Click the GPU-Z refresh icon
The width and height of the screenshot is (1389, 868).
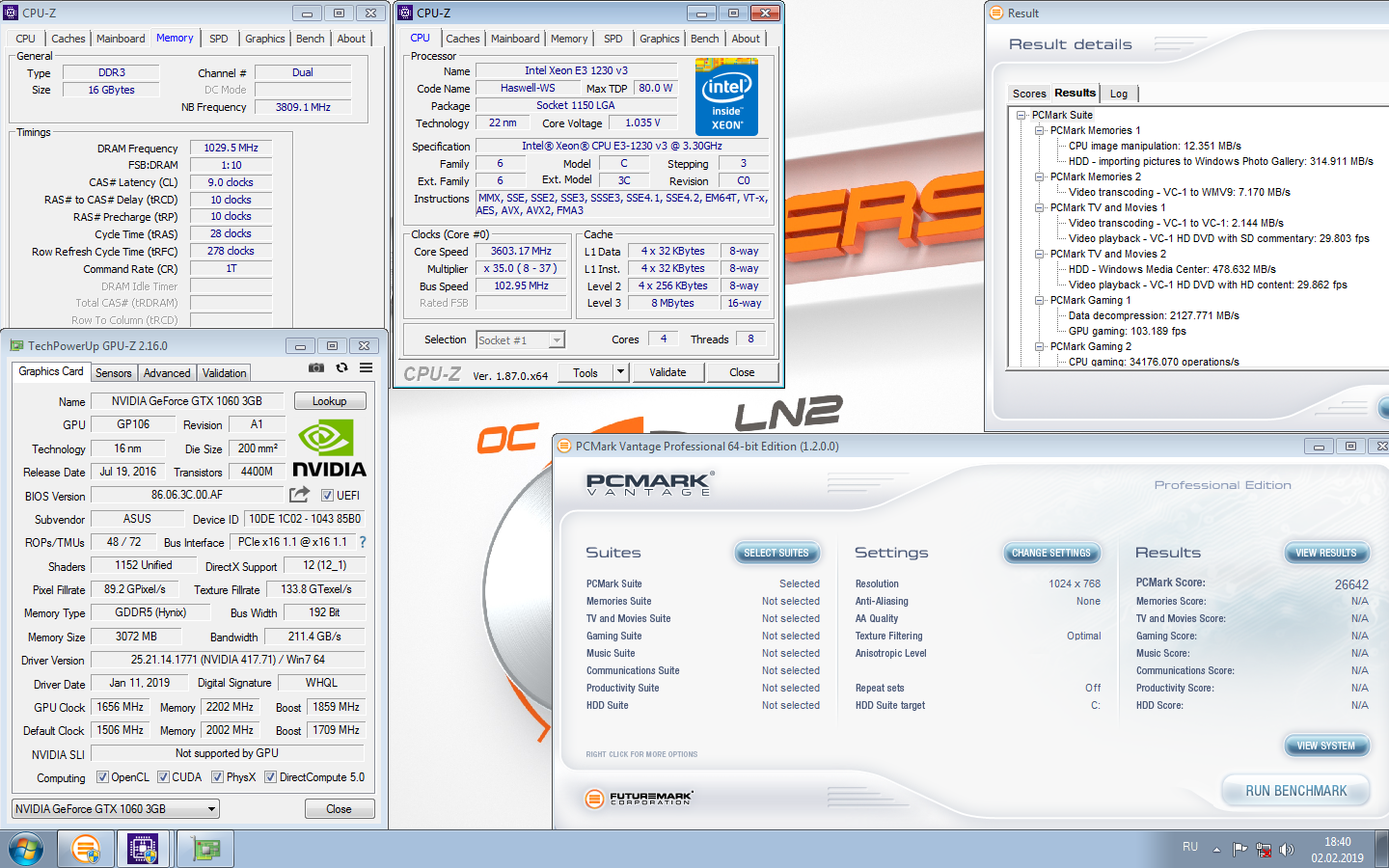341,367
